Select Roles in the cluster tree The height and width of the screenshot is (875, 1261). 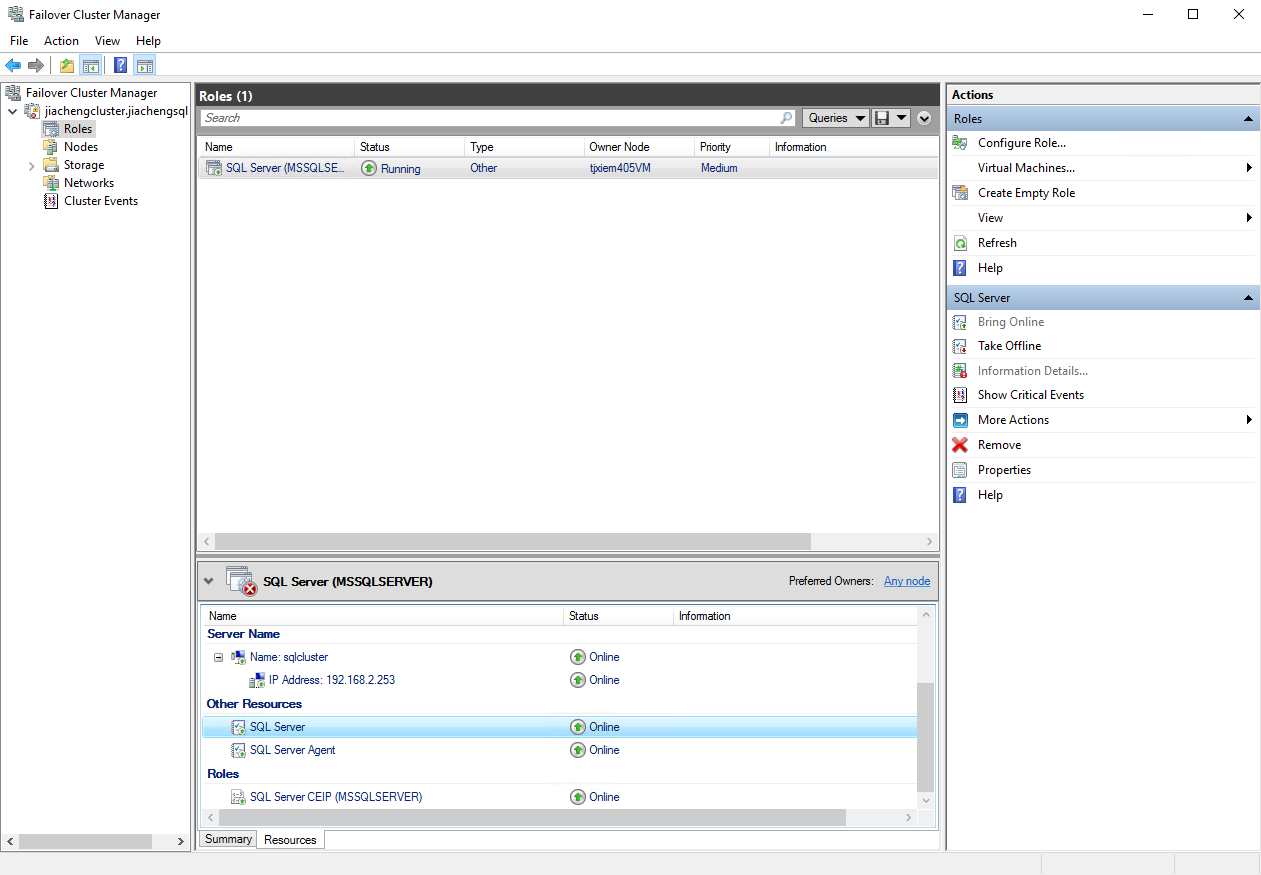(x=78, y=129)
